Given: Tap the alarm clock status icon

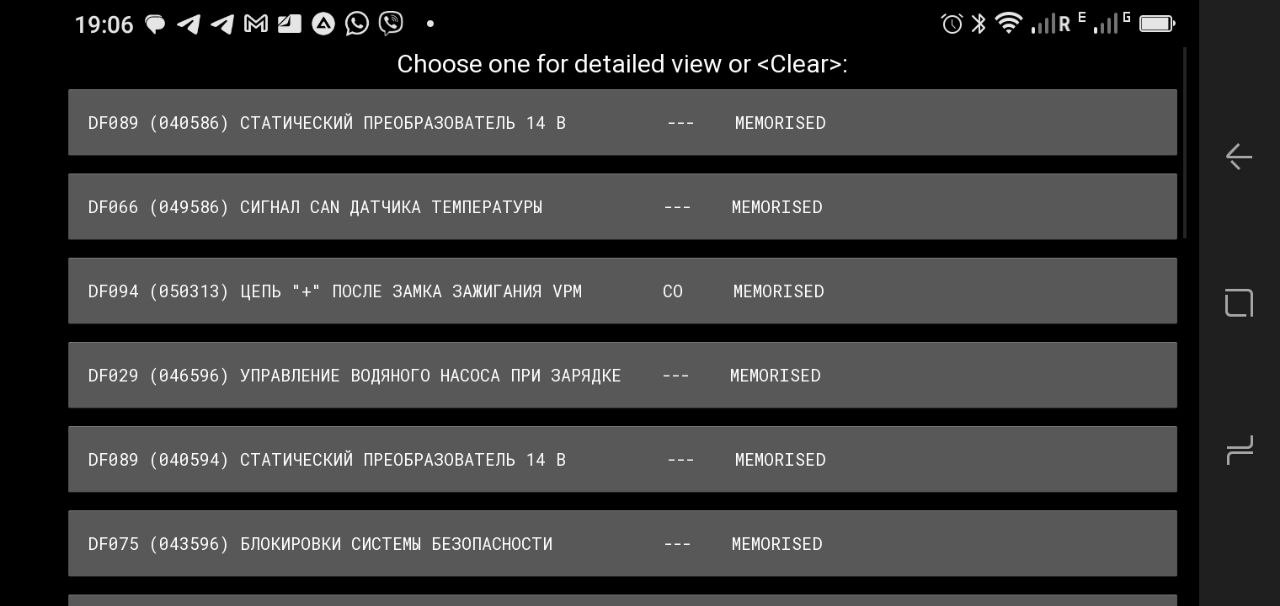Looking at the screenshot, I should point(952,23).
